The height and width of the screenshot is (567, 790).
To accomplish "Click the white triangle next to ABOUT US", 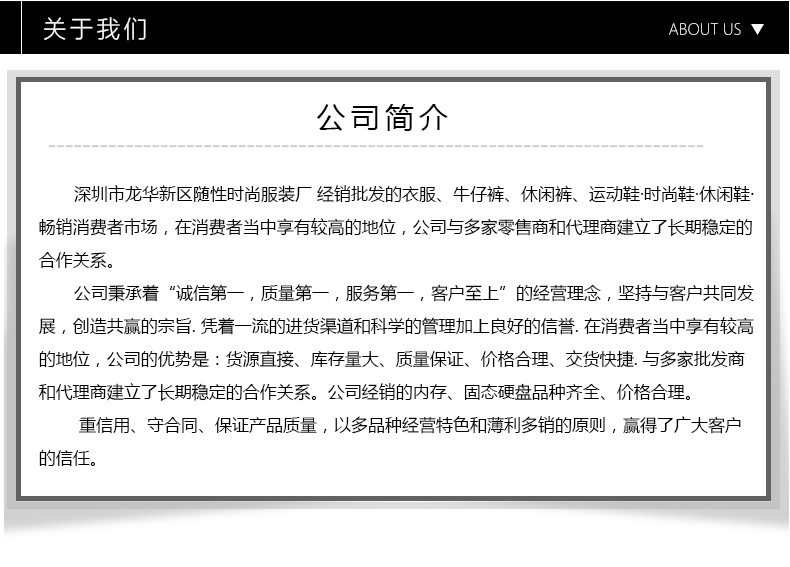I will click(x=757, y=29).
